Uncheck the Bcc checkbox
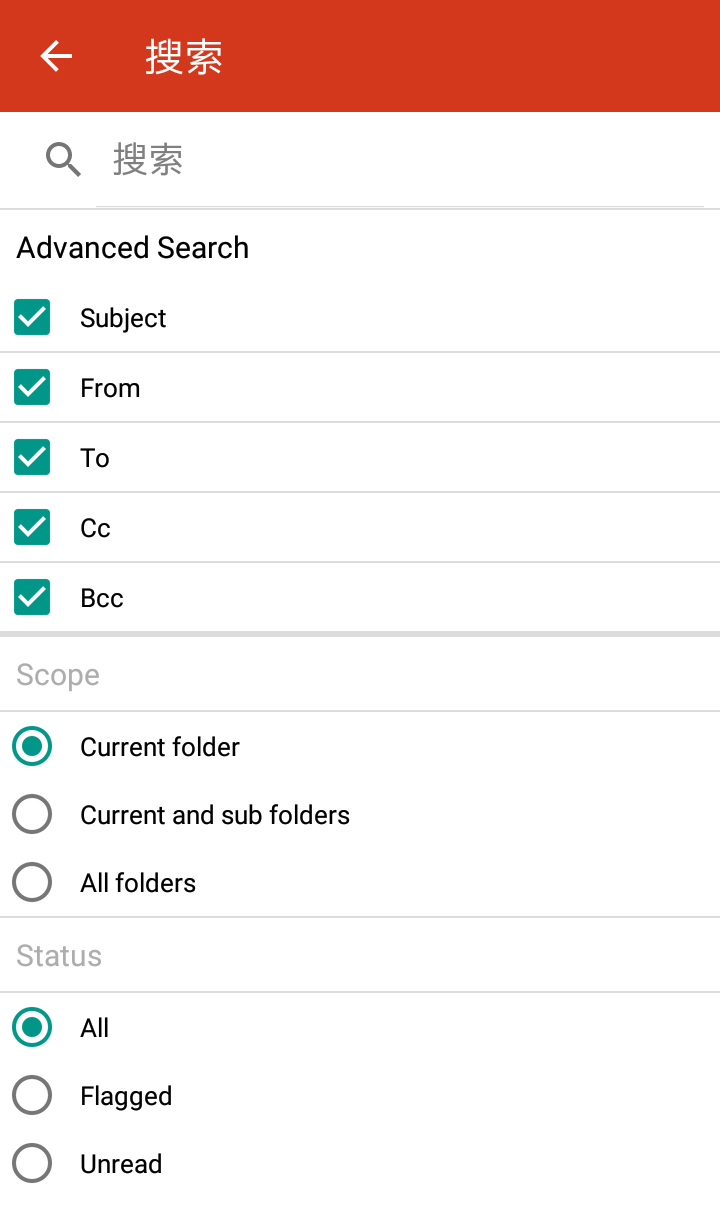Viewport: 720px width, 1230px height. tap(32, 598)
